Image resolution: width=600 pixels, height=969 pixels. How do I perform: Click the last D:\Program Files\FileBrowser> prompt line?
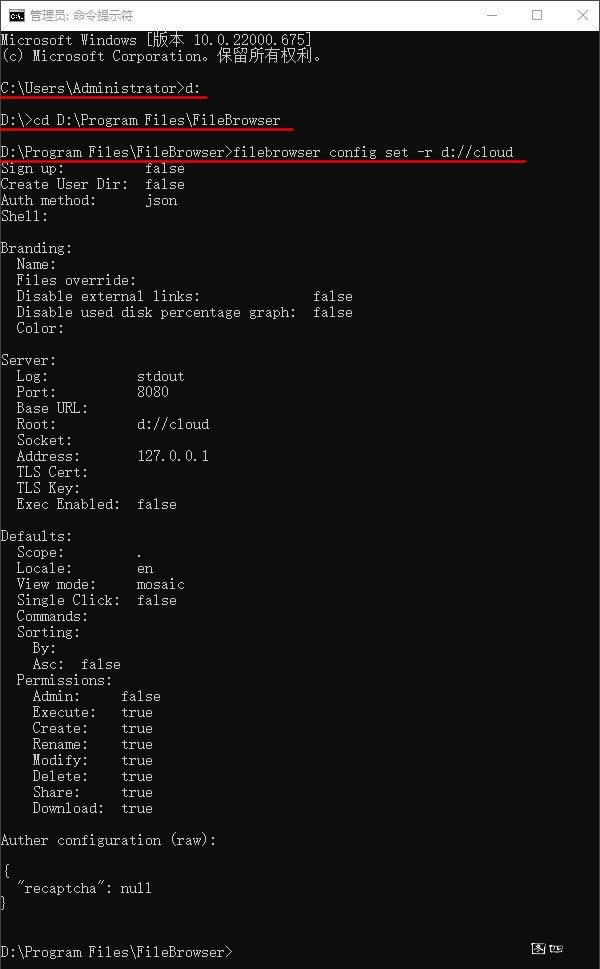tap(116, 952)
